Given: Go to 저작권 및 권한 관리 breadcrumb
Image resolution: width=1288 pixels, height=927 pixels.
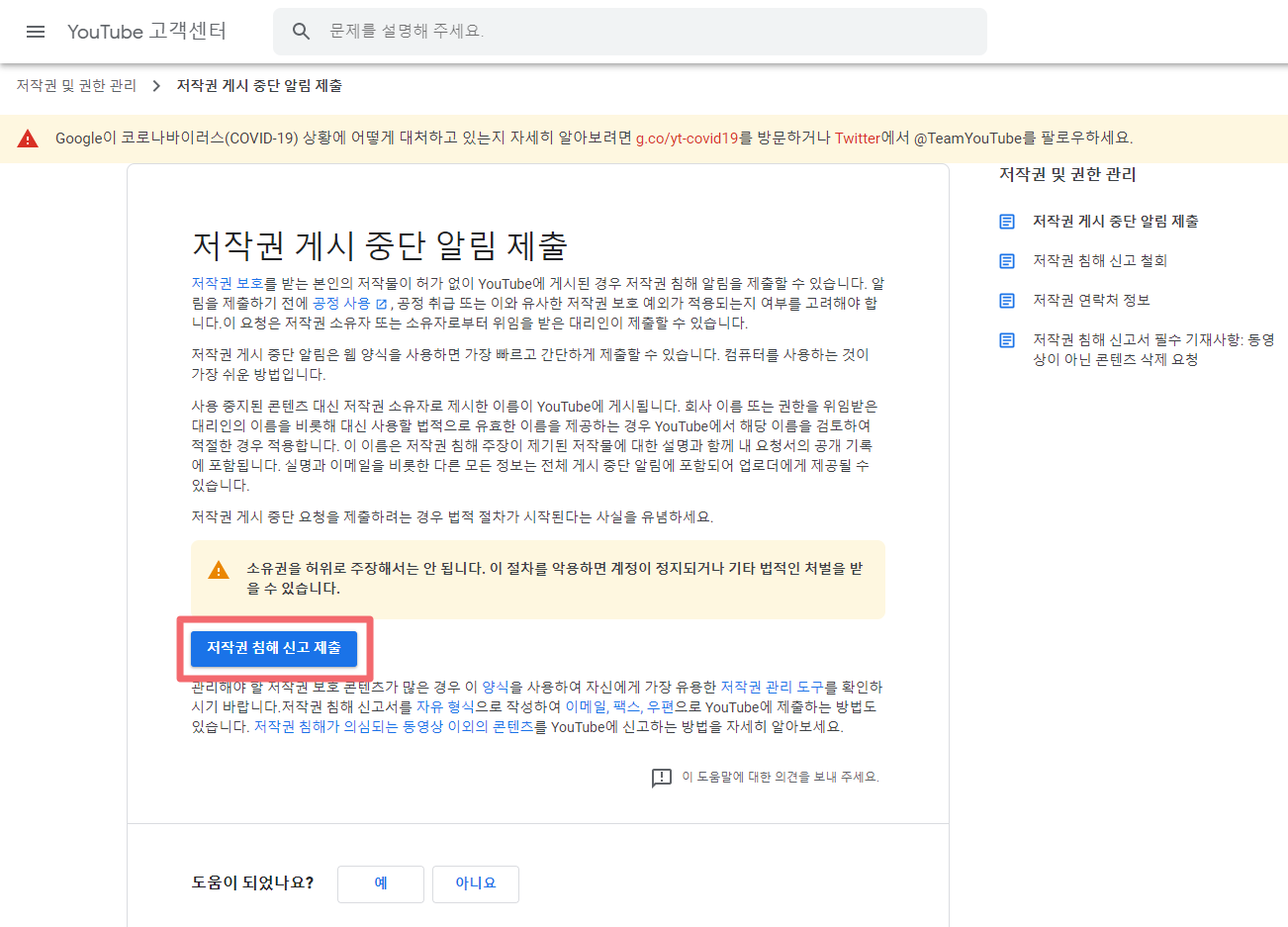Looking at the screenshot, I should pyautogui.click(x=76, y=86).
